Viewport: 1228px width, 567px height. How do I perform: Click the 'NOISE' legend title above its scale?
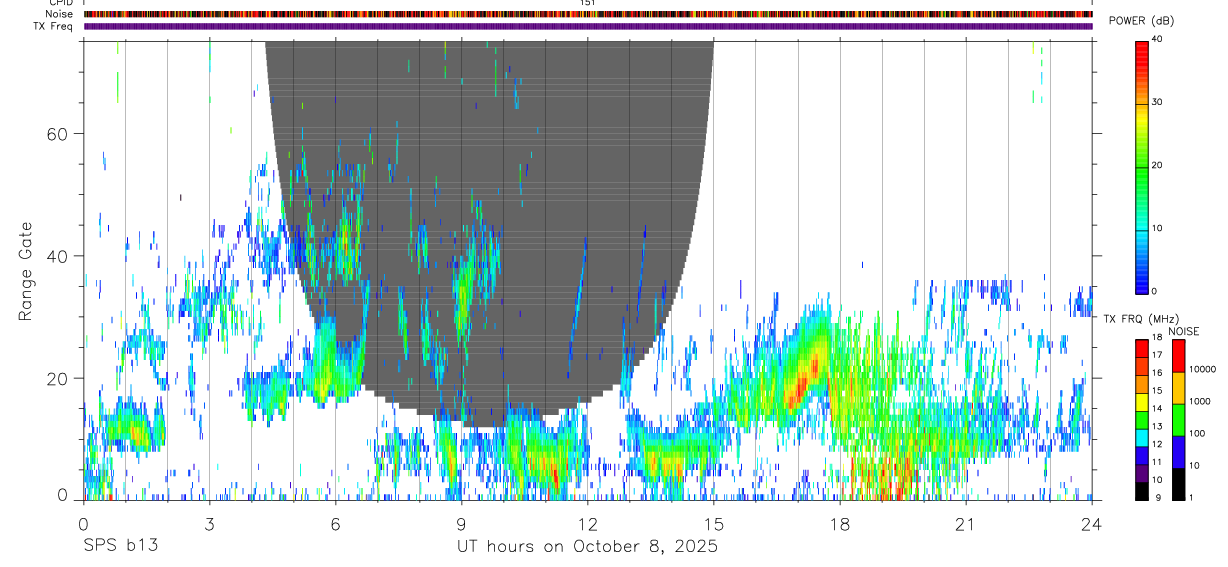[x=1184, y=331]
